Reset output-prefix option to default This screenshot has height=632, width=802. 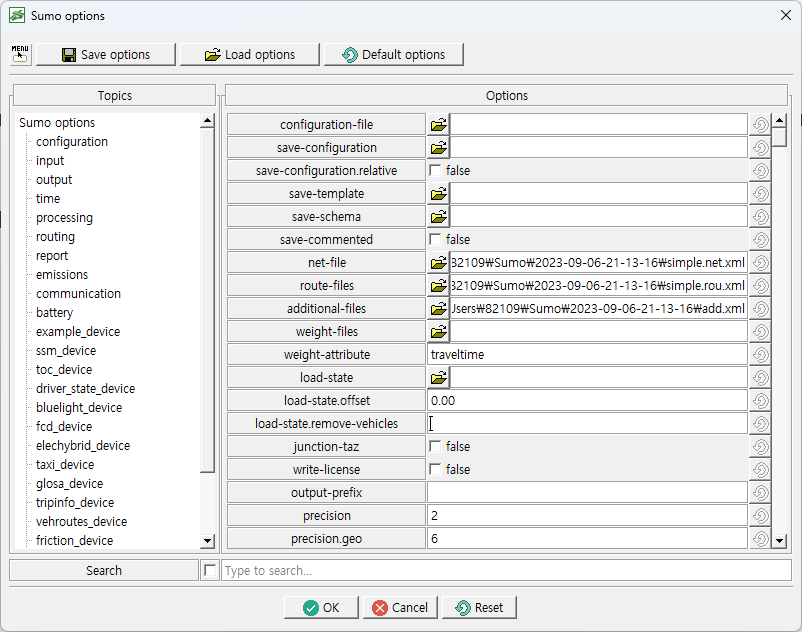(761, 492)
